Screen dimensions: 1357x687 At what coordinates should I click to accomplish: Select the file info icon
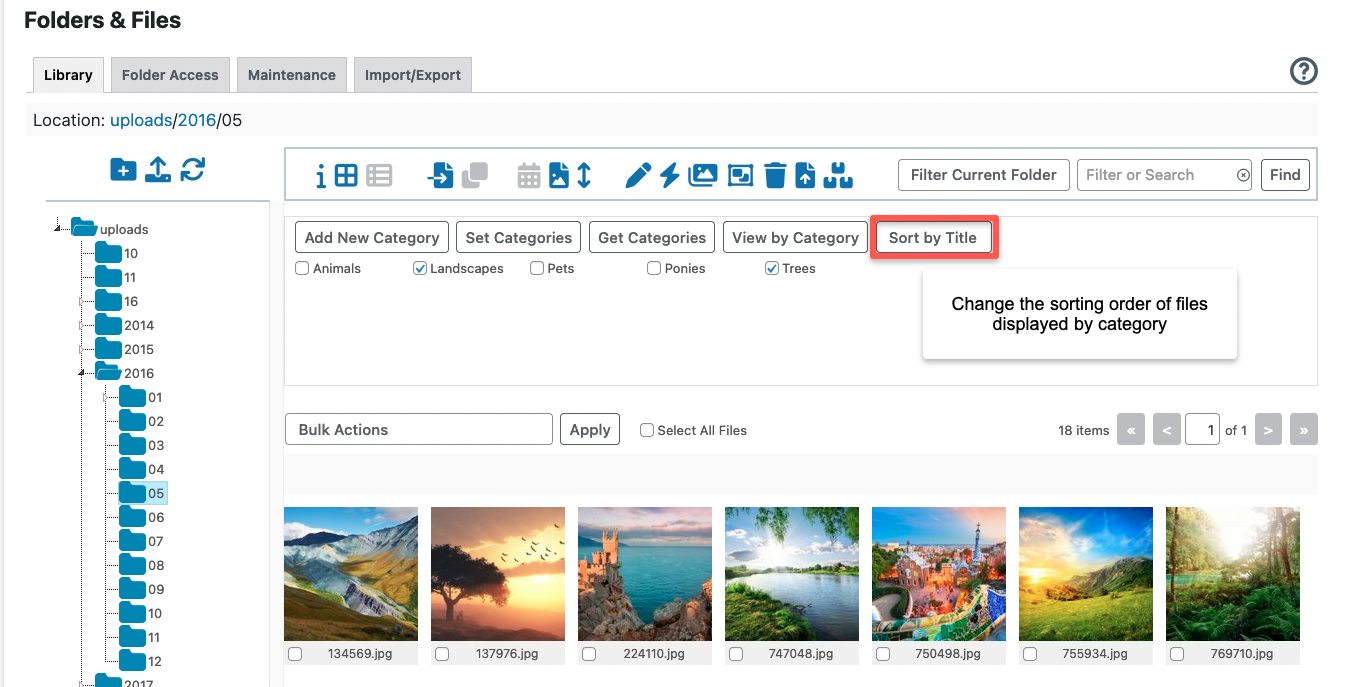pyautogui.click(x=320, y=175)
